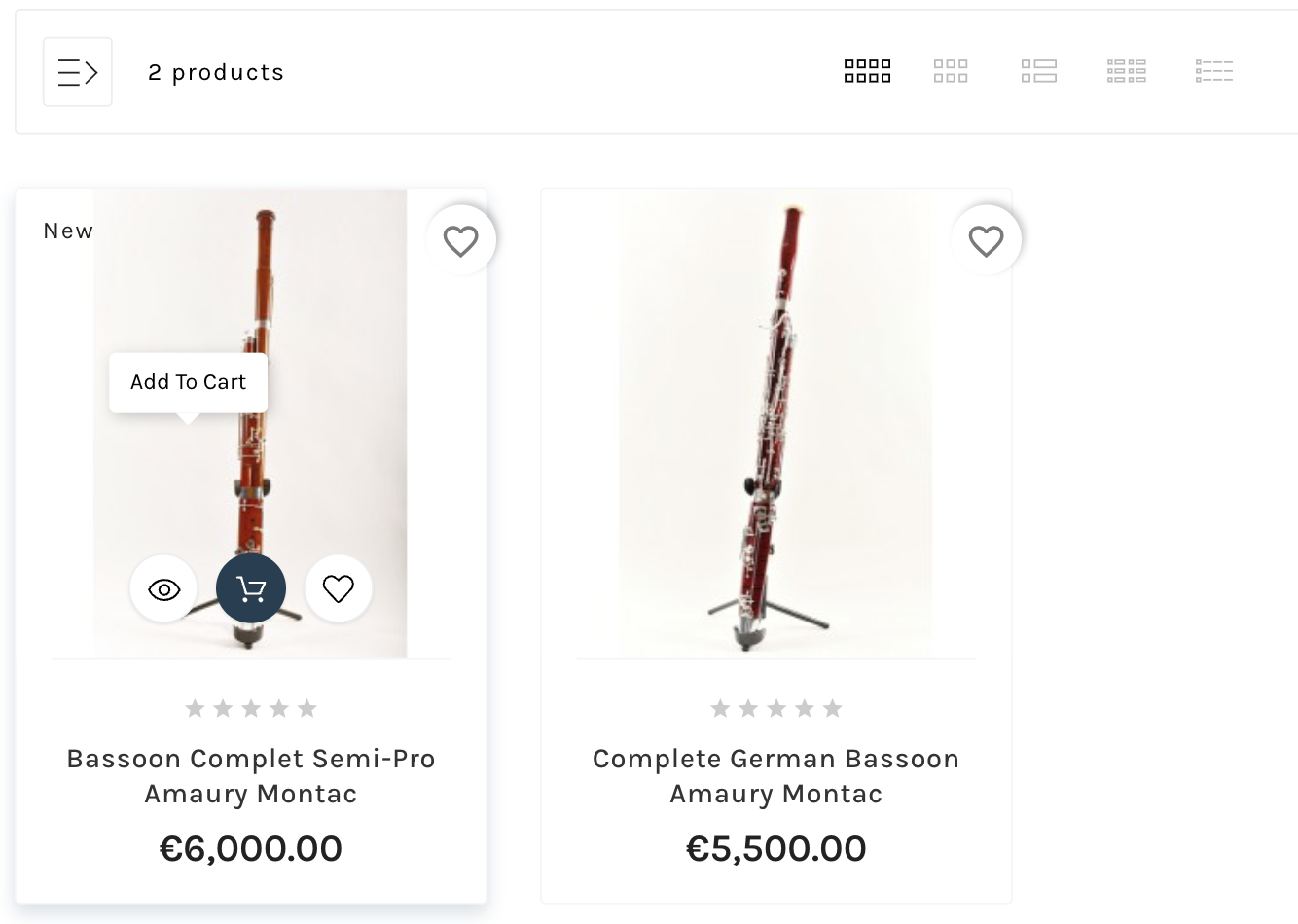Click the "Add To Cart" tooltip label

188,382
